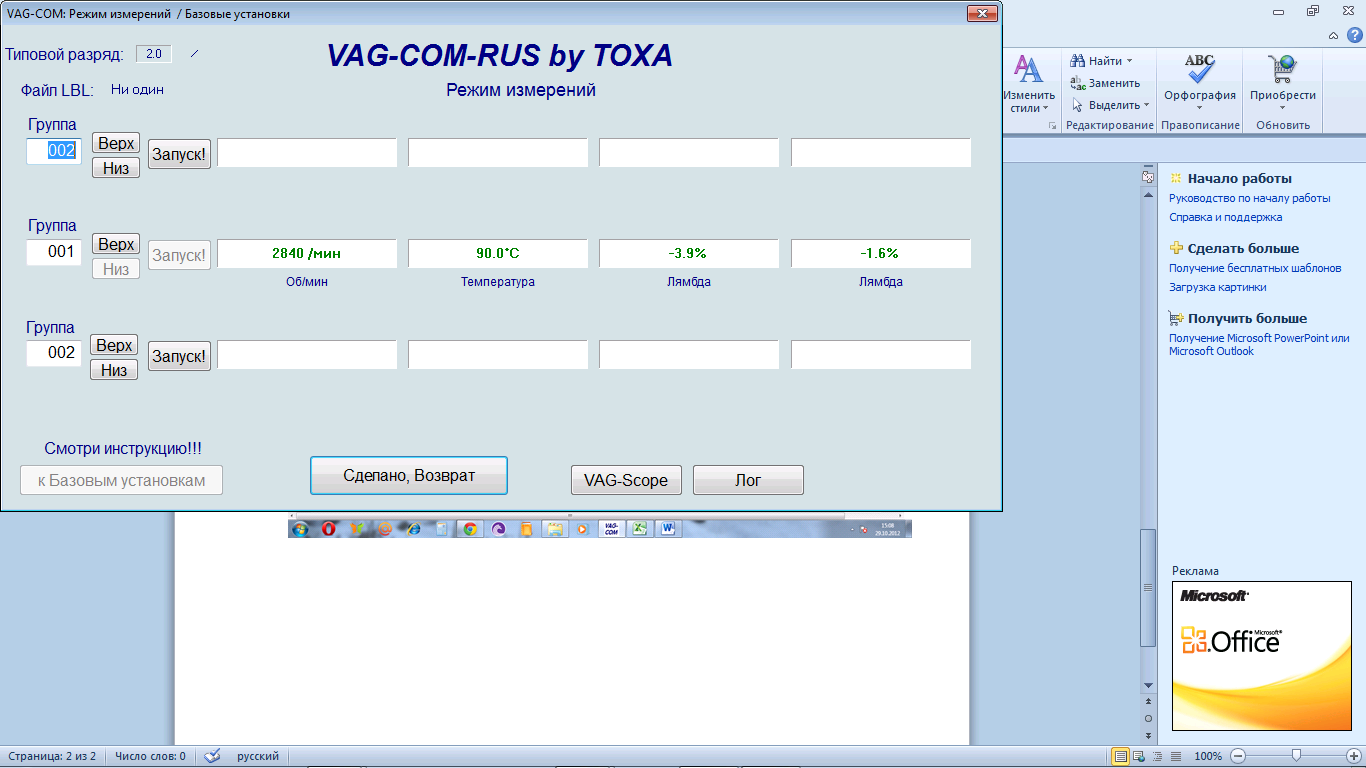
Task: Select Print Layout view button
Action: [1121, 756]
